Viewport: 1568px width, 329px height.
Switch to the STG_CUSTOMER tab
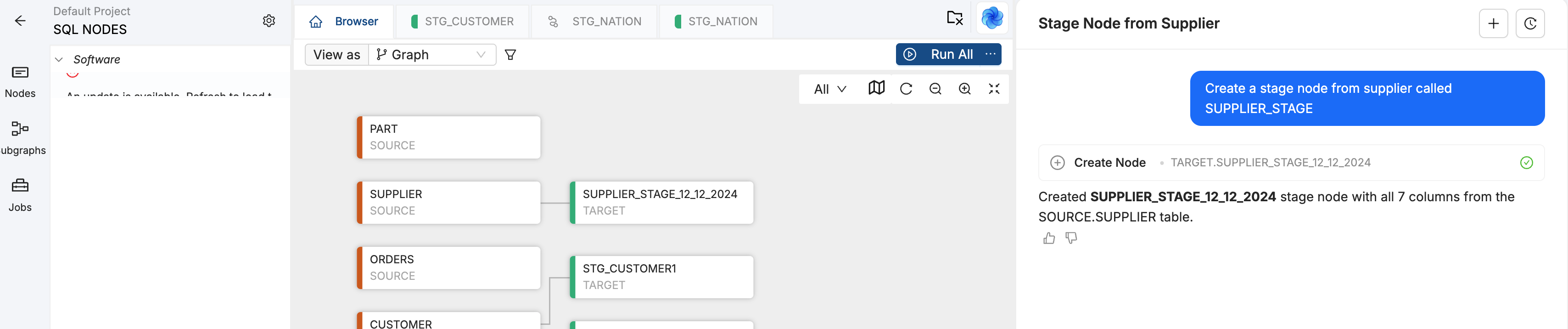coord(463,21)
